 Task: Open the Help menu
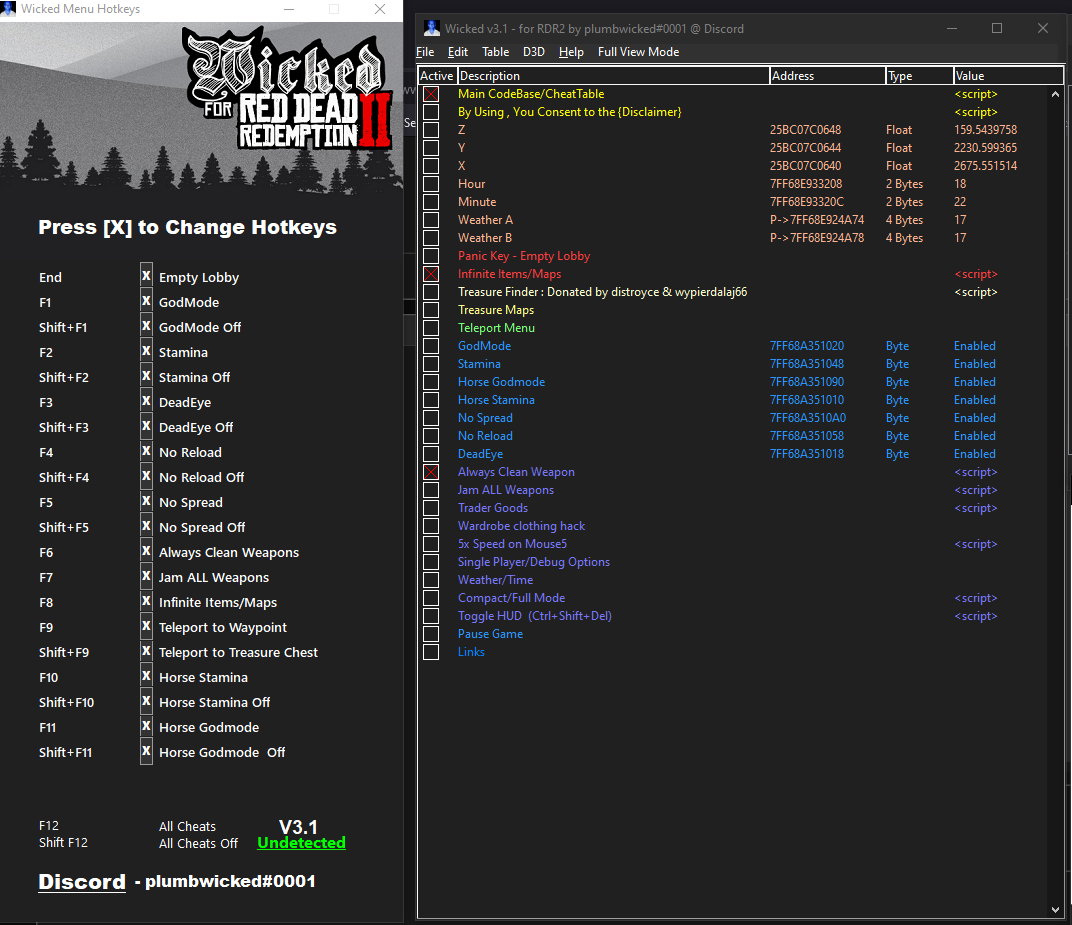tap(571, 51)
